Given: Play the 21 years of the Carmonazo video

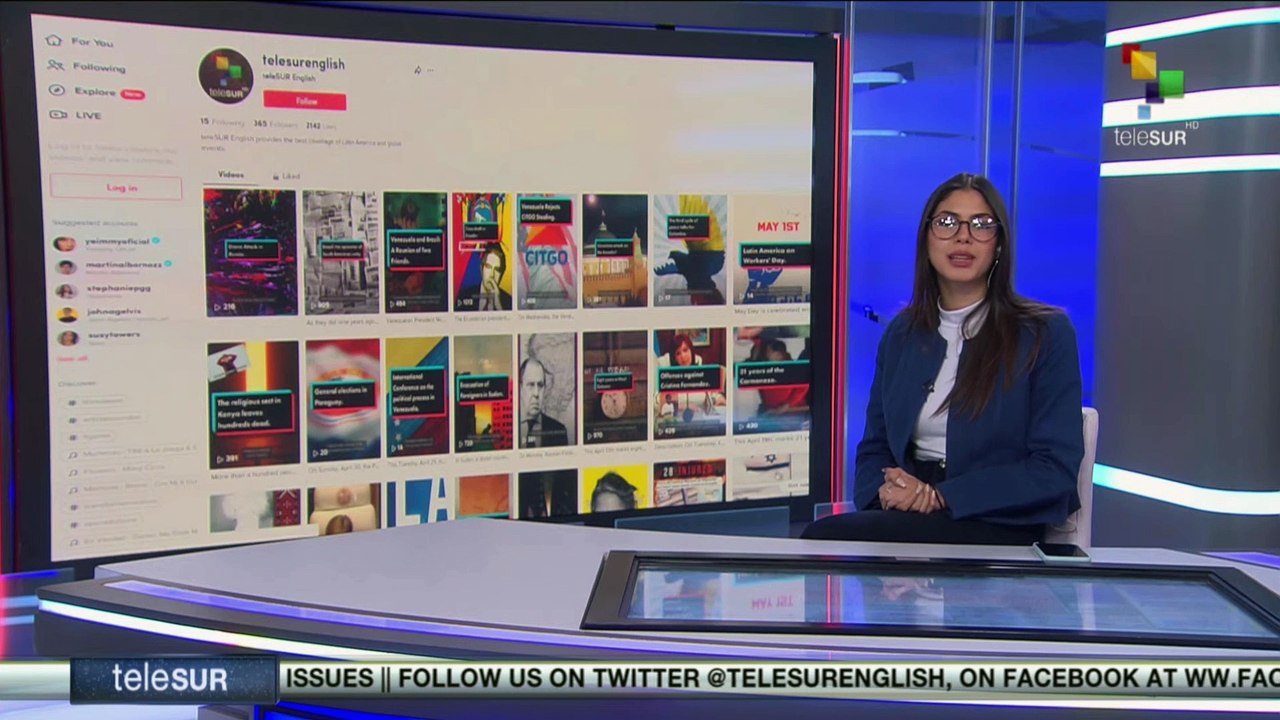Looking at the screenshot, I should pos(772,380).
